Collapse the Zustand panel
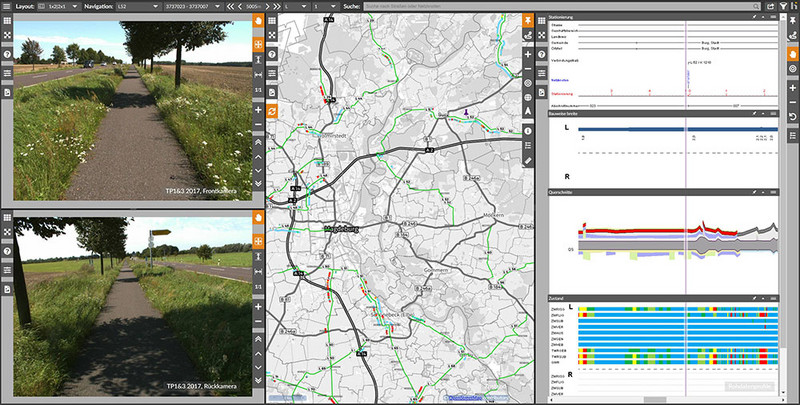 click(x=763, y=298)
